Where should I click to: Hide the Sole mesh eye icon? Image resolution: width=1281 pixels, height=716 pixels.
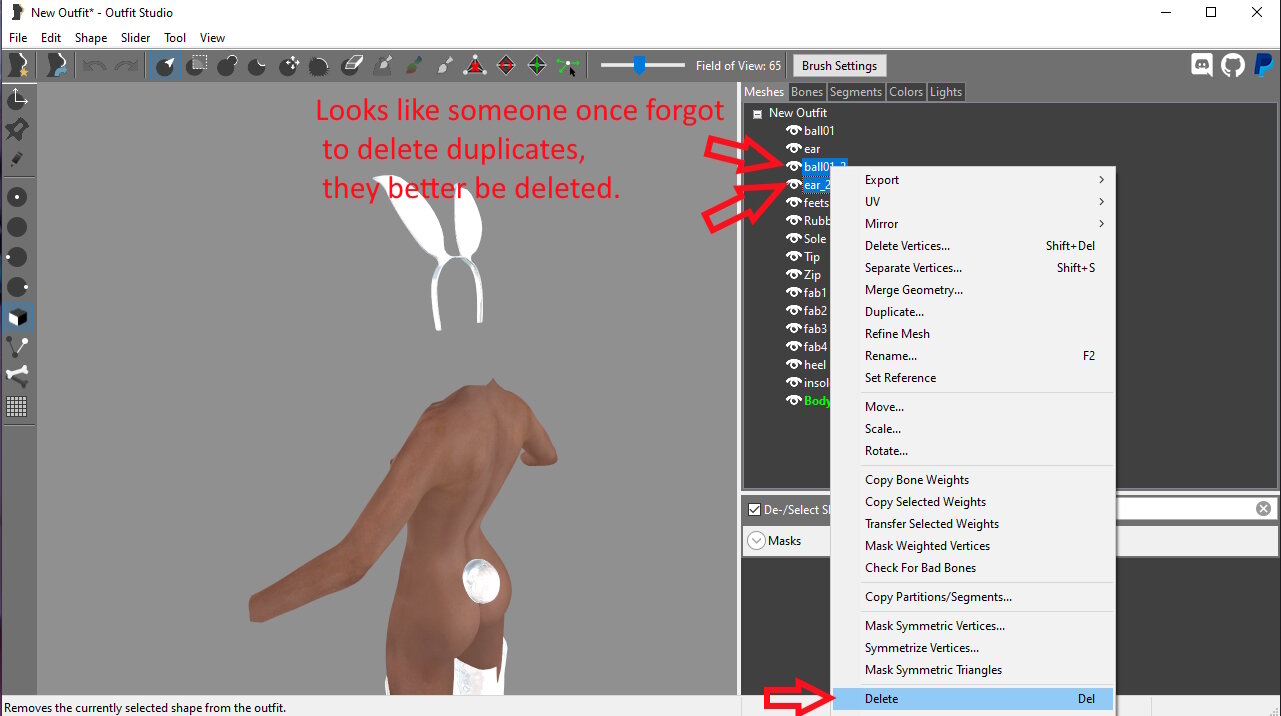(x=794, y=239)
